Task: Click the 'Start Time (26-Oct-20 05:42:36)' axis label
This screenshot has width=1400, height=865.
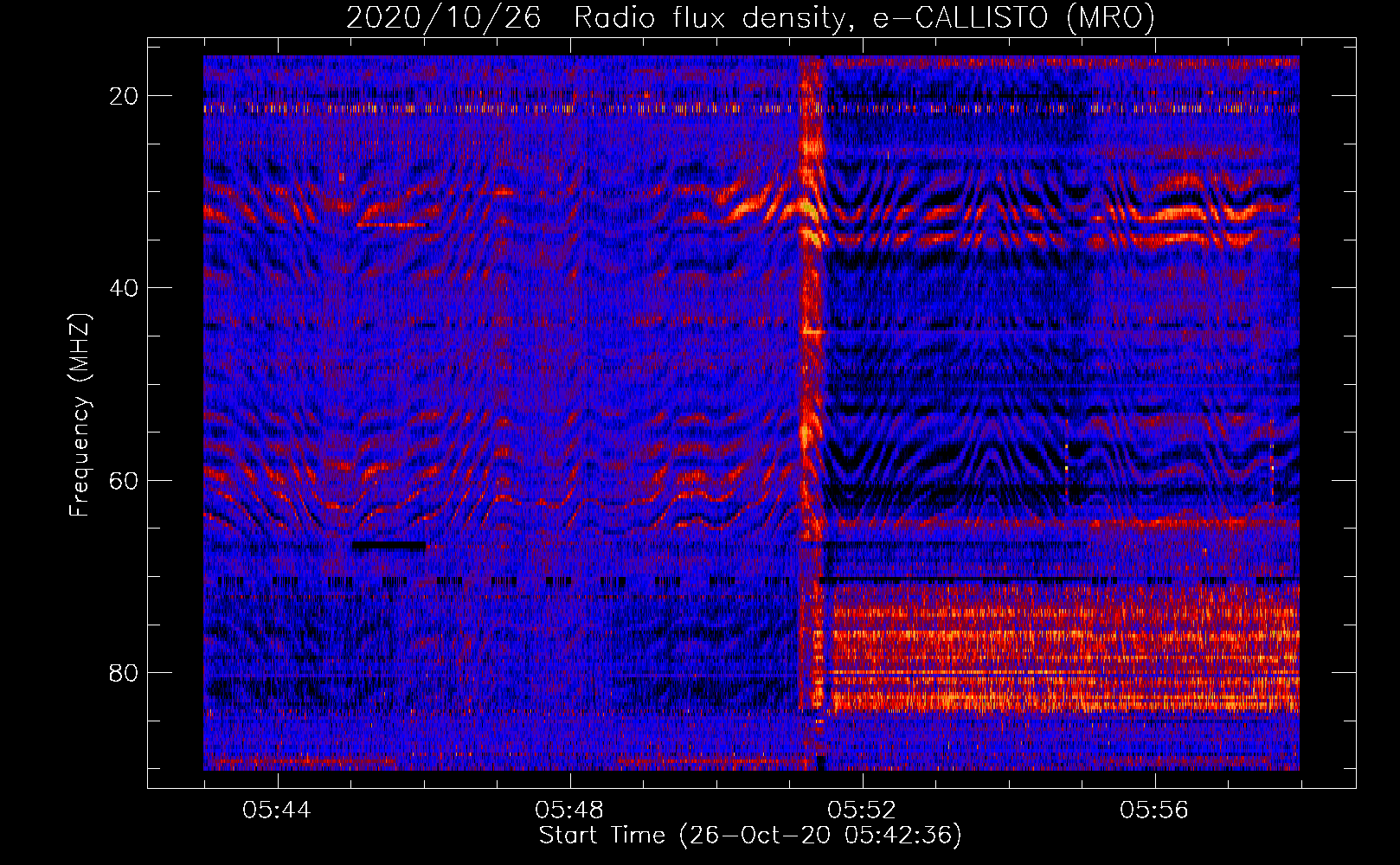Action: pyautogui.click(x=750, y=836)
